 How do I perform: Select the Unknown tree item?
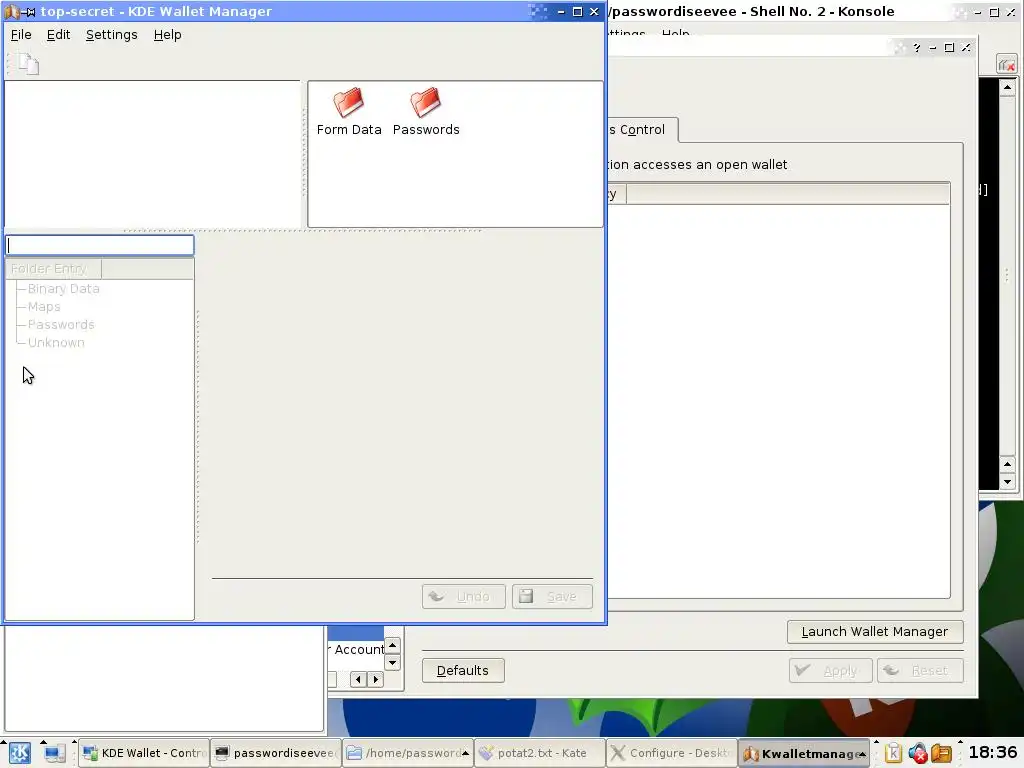click(56, 342)
